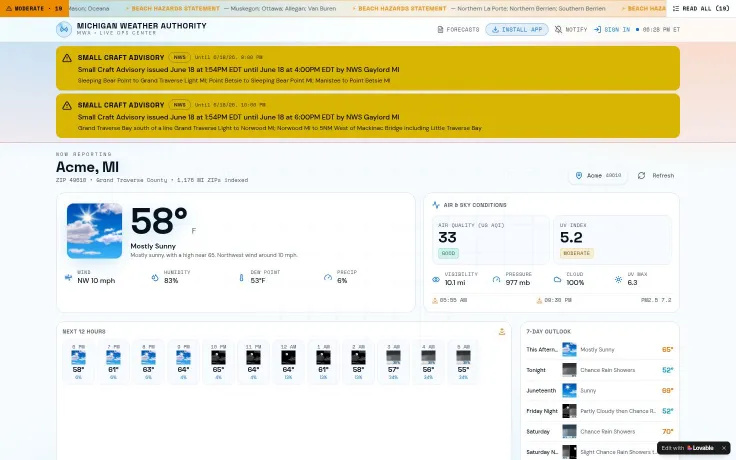Viewport: 736px width, 460px height.
Task: Close the Edit with Lovable badge
Action: point(724,448)
